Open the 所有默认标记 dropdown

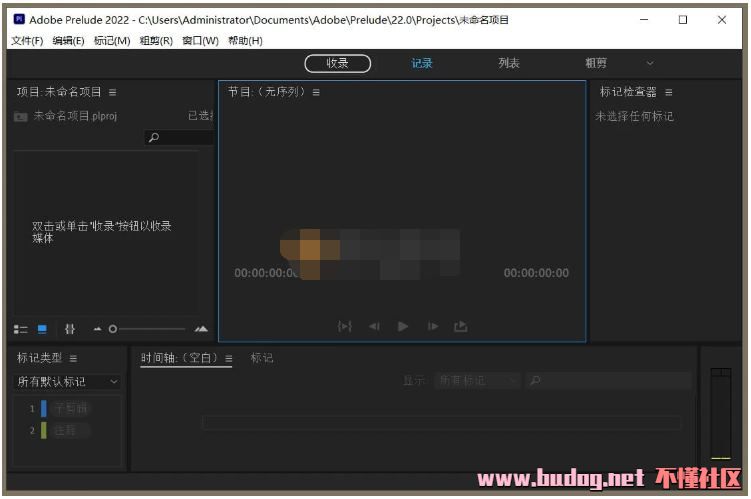pos(67,382)
